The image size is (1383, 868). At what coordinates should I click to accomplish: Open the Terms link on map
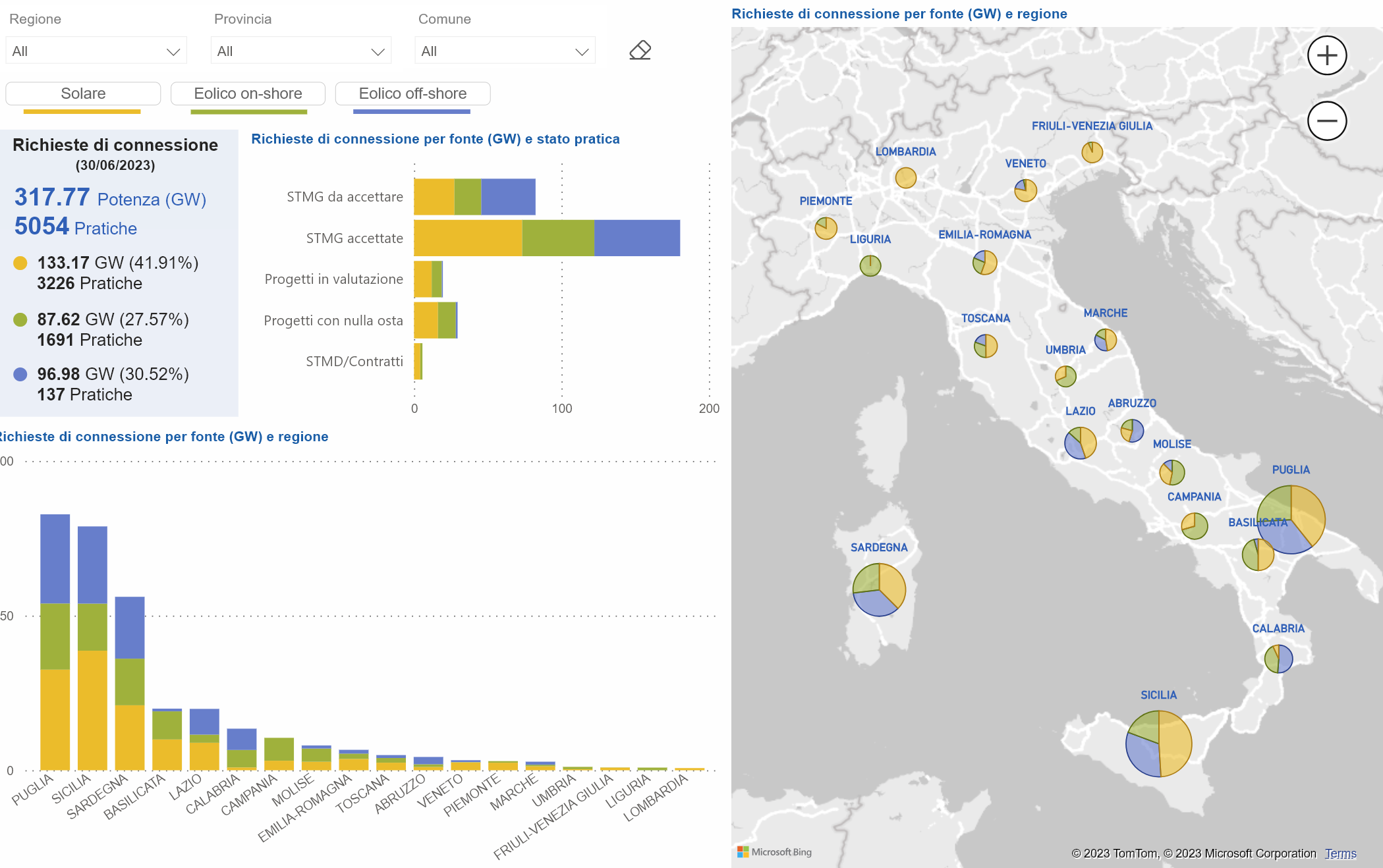[1340, 854]
